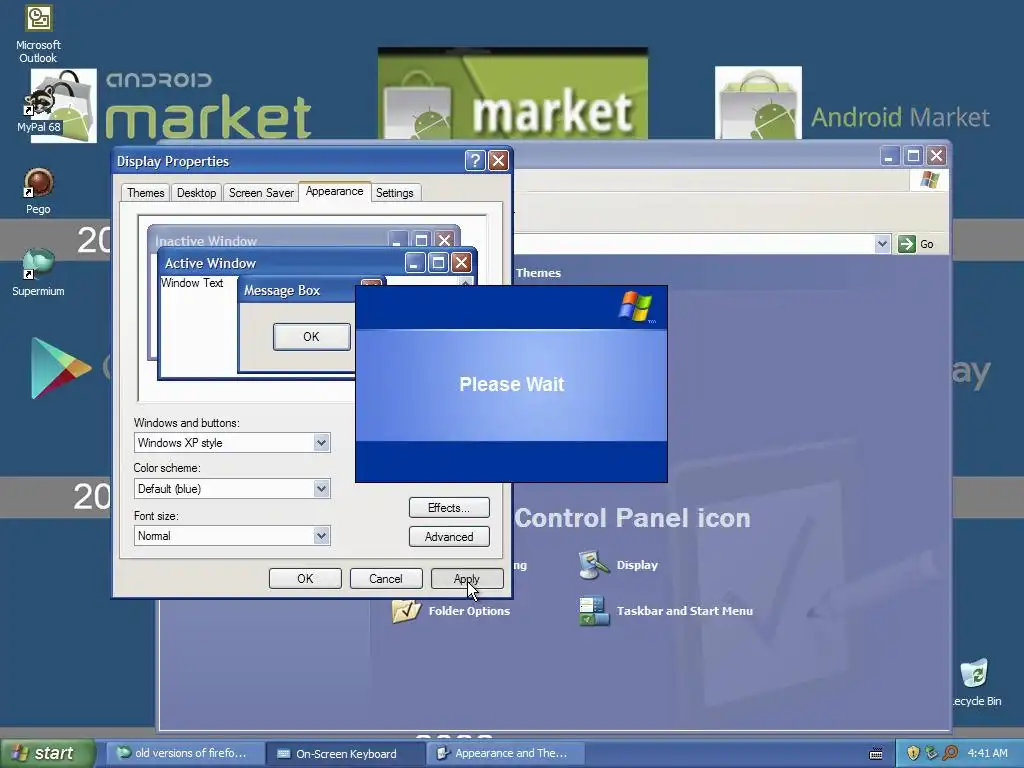The image size is (1024, 768).
Task: Click the Play Store triangle logo on desktop
Action: pyautogui.click(x=60, y=368)
